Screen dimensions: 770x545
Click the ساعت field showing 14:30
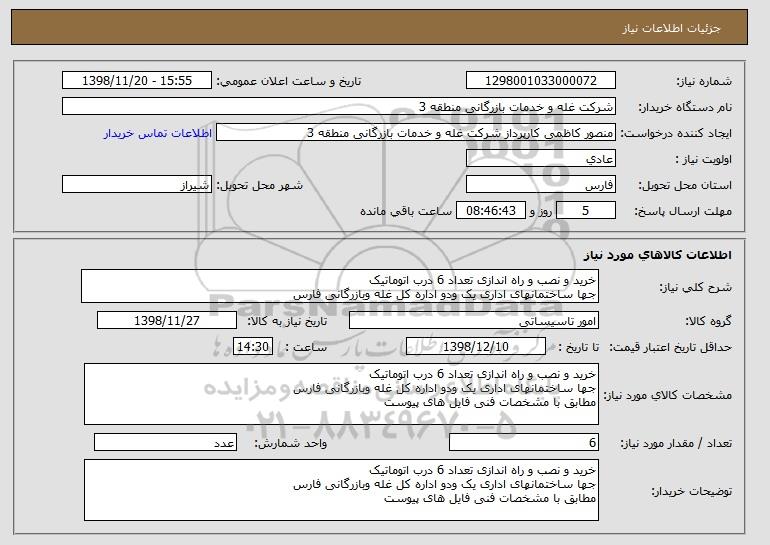click(x=253, y=347)
